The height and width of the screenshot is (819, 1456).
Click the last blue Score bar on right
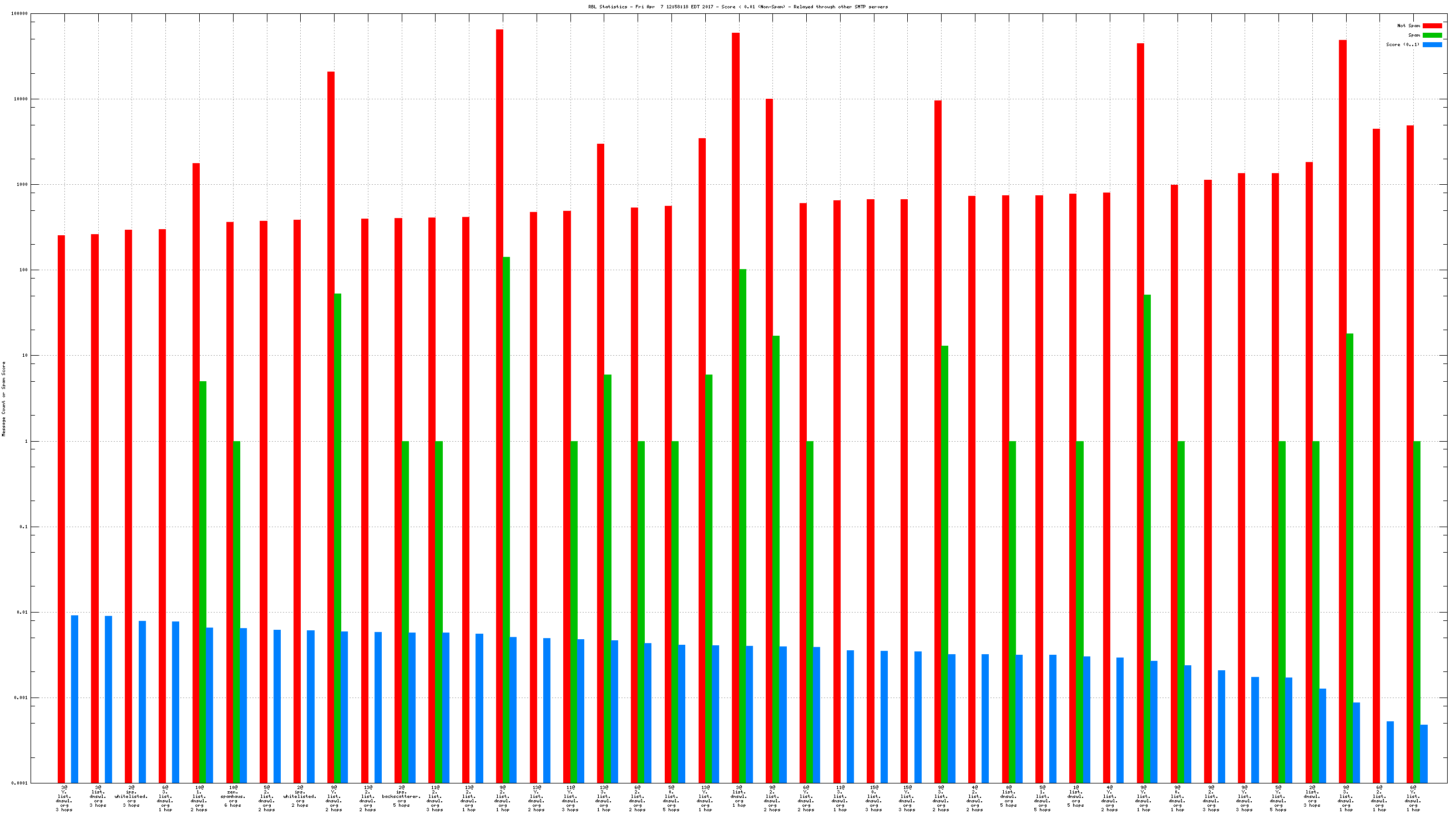click(1423, 754)
